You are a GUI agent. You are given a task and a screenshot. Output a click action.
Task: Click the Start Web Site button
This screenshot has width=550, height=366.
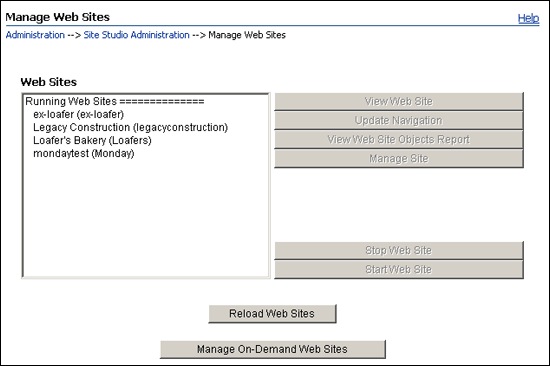tap(399, 269)
